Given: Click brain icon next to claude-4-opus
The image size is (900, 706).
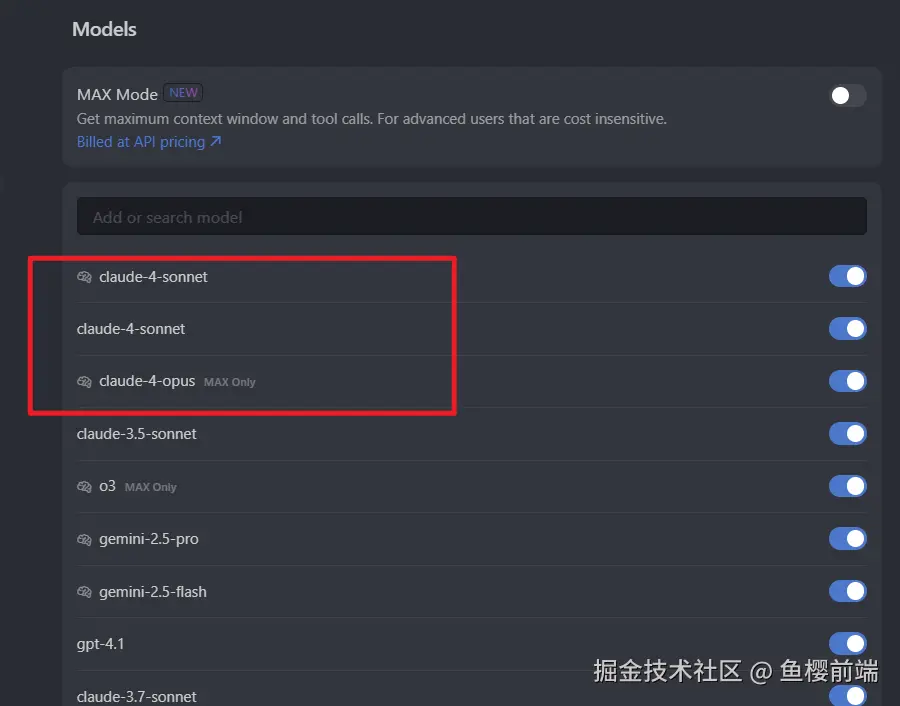Looking at the screenshot, I should click(x=84, y=382).
